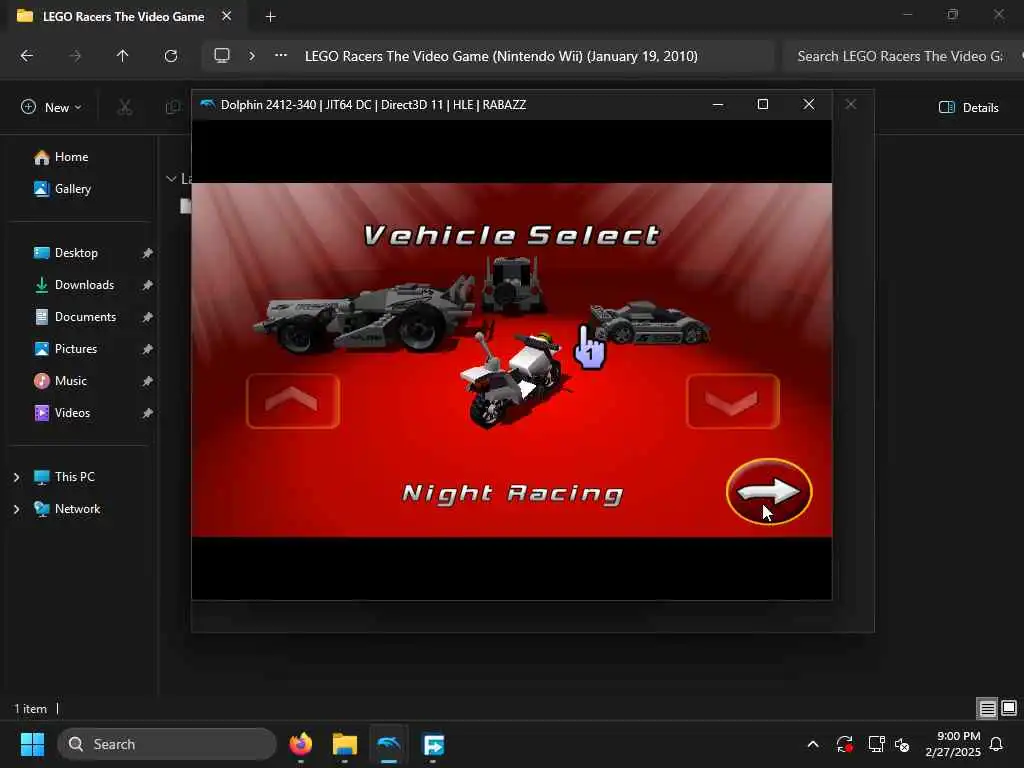Open the notifications bell
This screenshot has width=1024, height=768.
997,744
